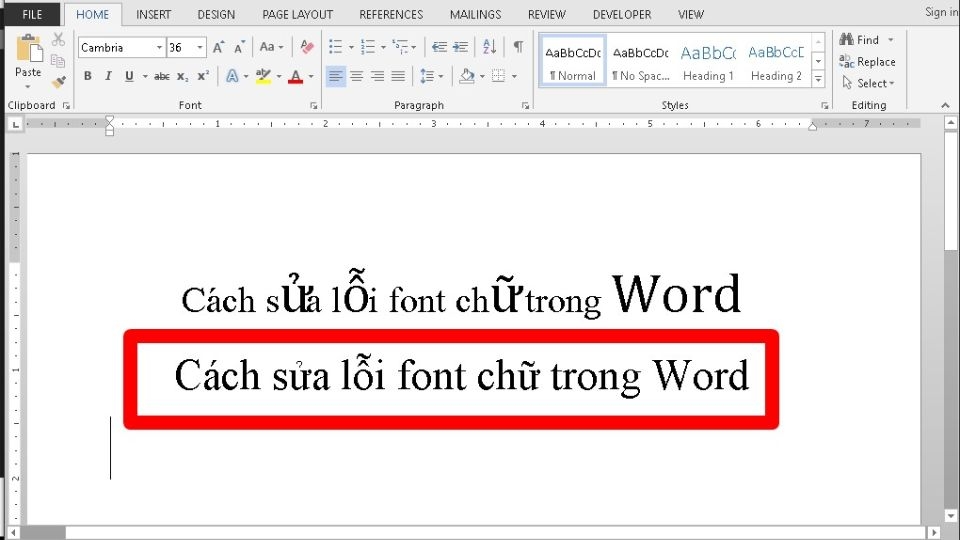The height and width of the screenshot is (540, 960).
Task: Increase font size with Grow Font
Action: tap(219, 47)
